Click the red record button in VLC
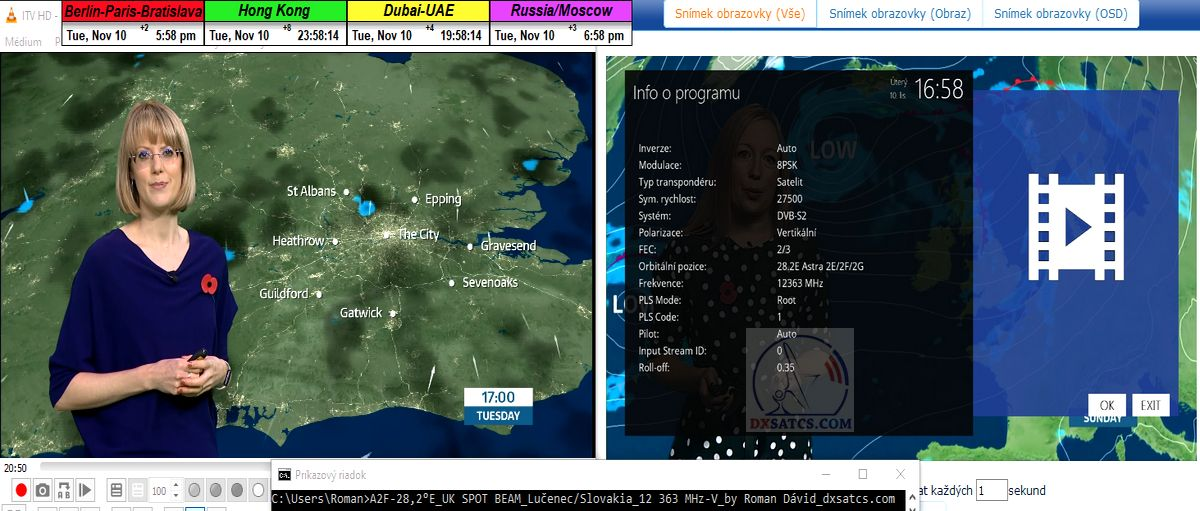The image size is (1200, 511). point(20,490)
